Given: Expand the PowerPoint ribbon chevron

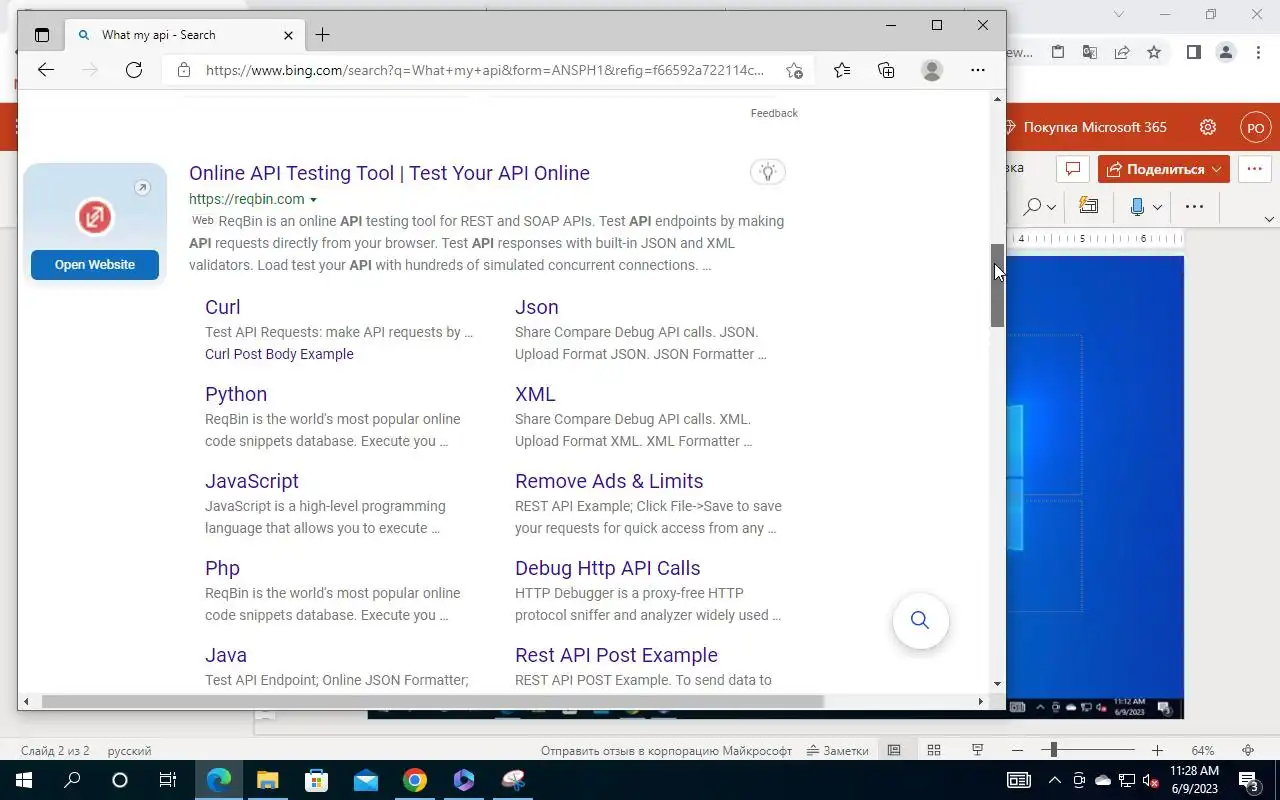Looking at the screenshot, I should 1269,219.
